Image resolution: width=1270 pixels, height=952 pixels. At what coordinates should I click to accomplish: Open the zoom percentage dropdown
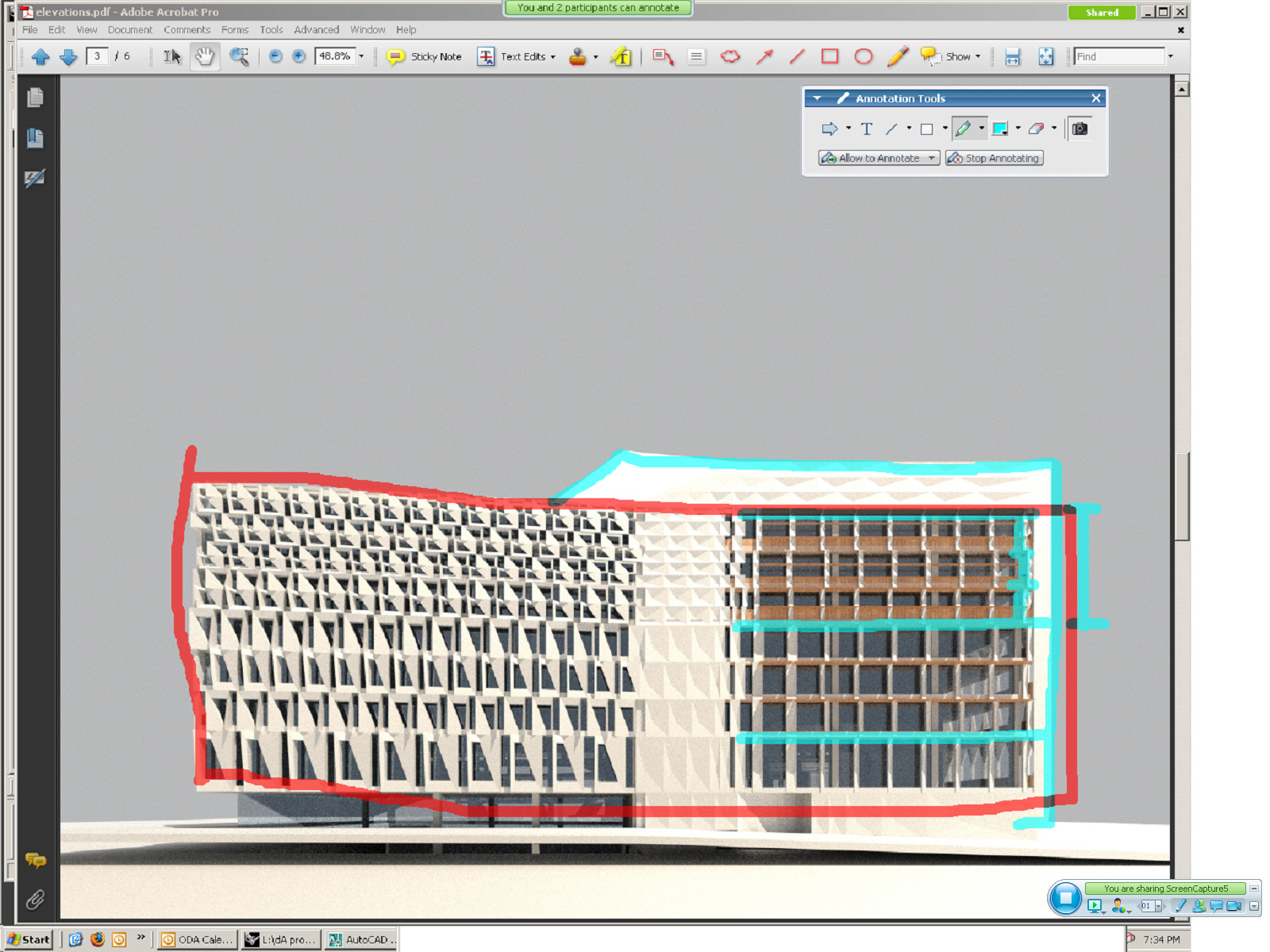tap(361, 56)
